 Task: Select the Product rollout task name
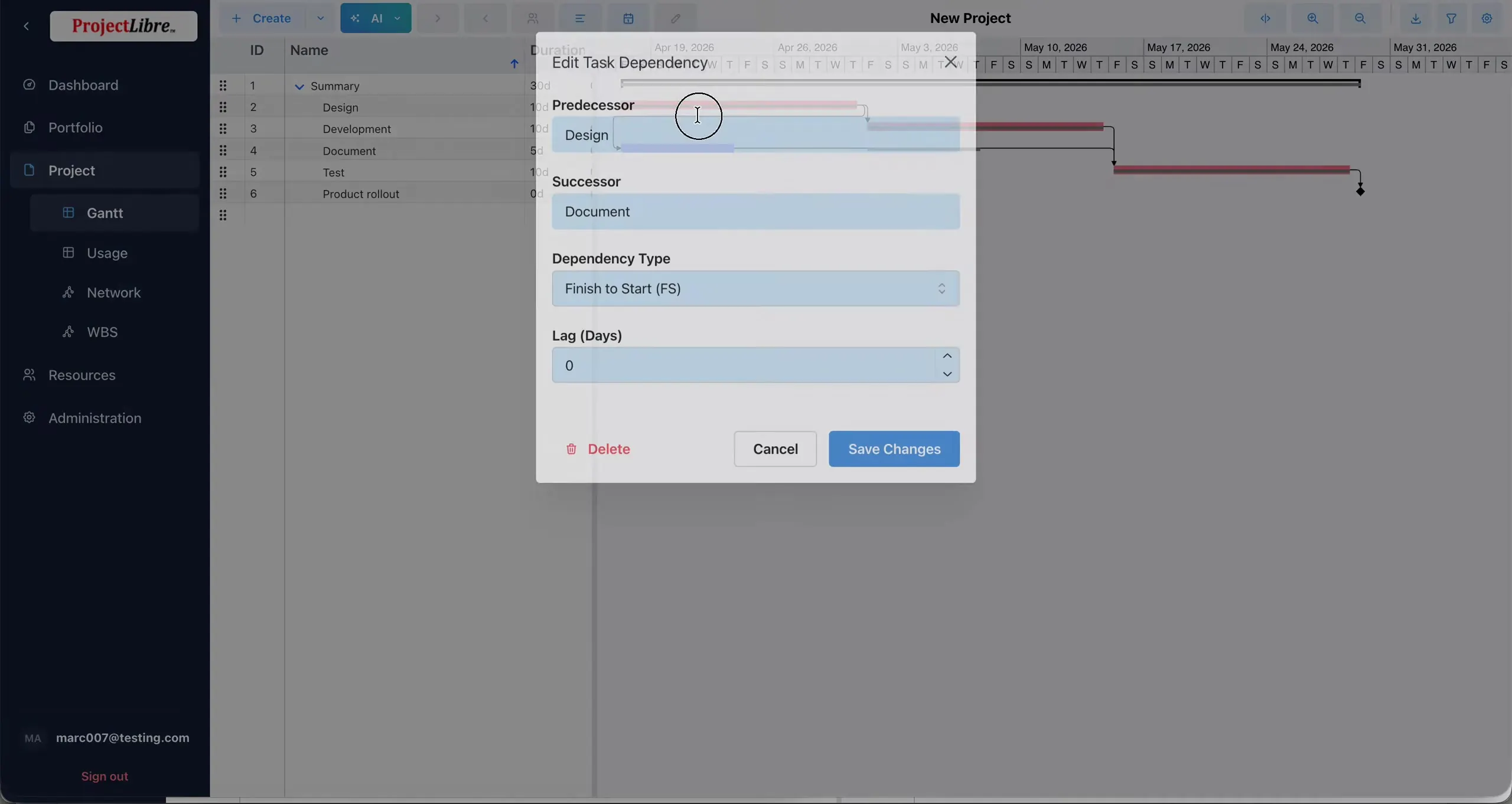[361, 194]
